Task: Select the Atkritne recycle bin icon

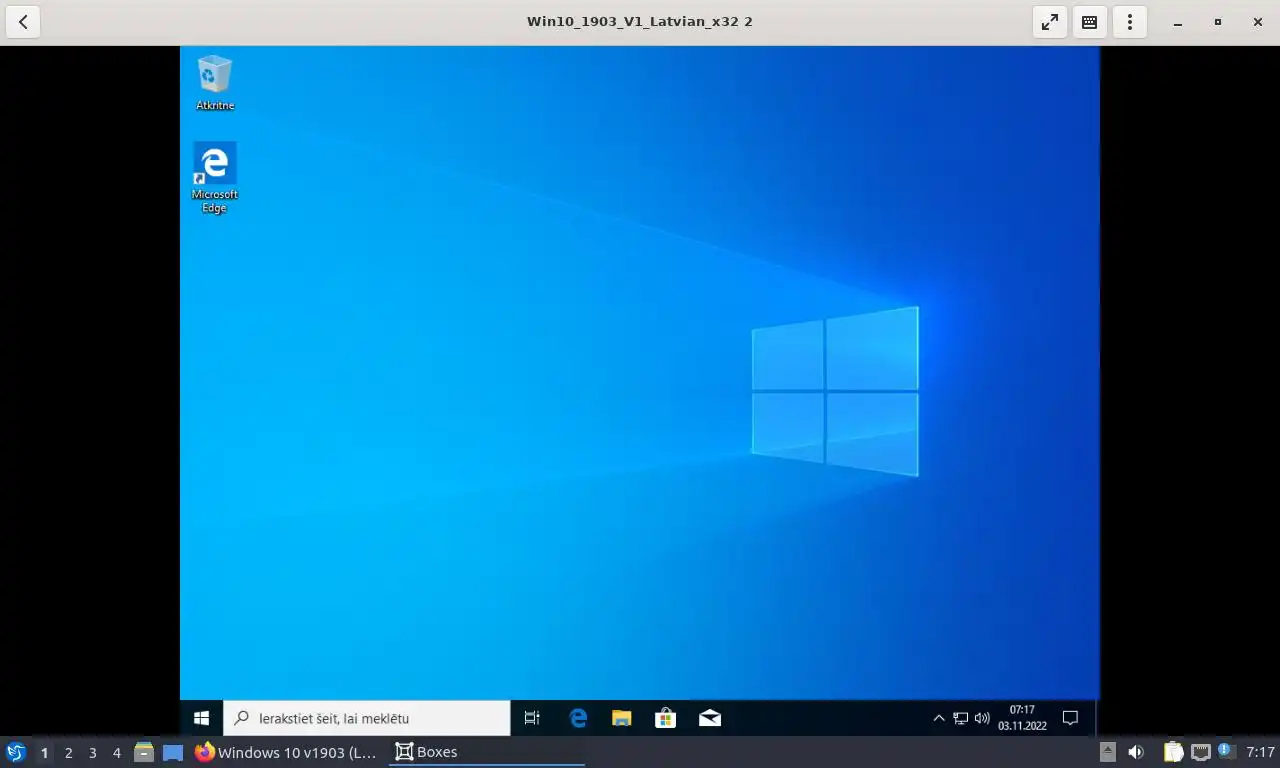Action: pos(215,83)
